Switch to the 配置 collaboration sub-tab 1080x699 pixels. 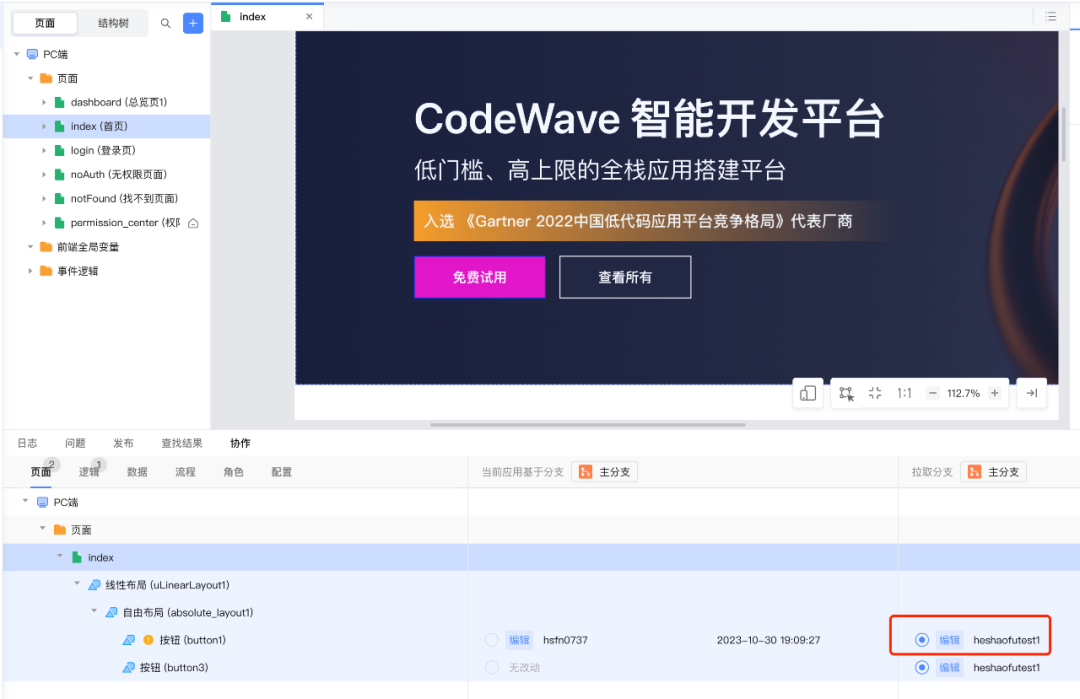click(282, 472)
